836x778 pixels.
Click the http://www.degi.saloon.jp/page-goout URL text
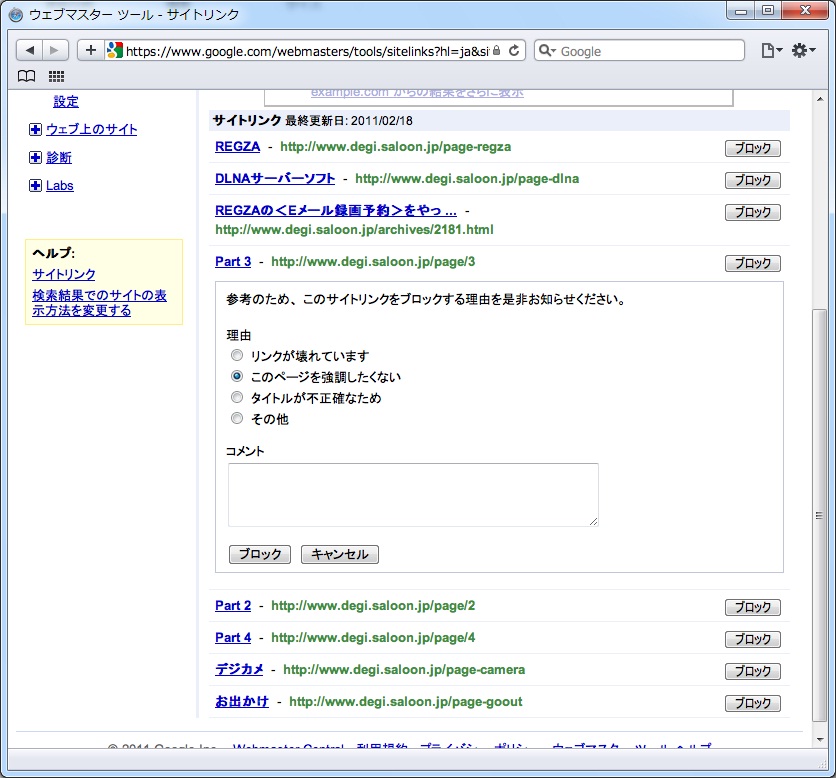[406, 702]
